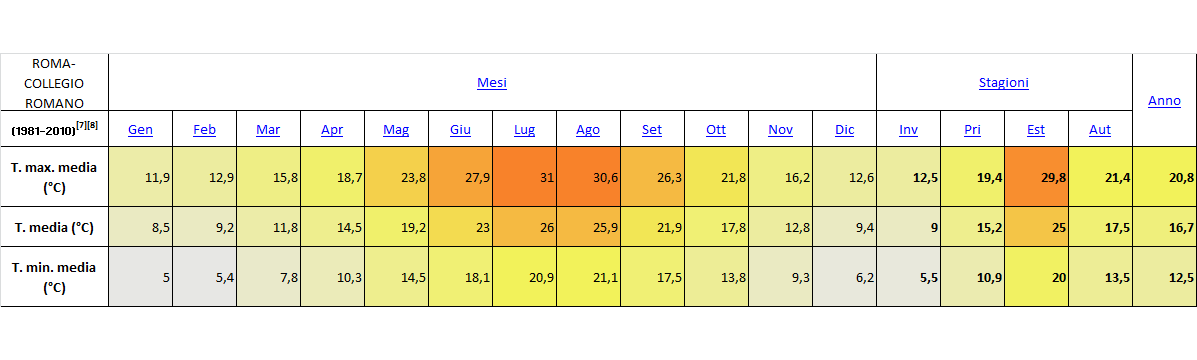Follow the Nov month link
Screen dimensions: 1197x360
click(780, 130)
